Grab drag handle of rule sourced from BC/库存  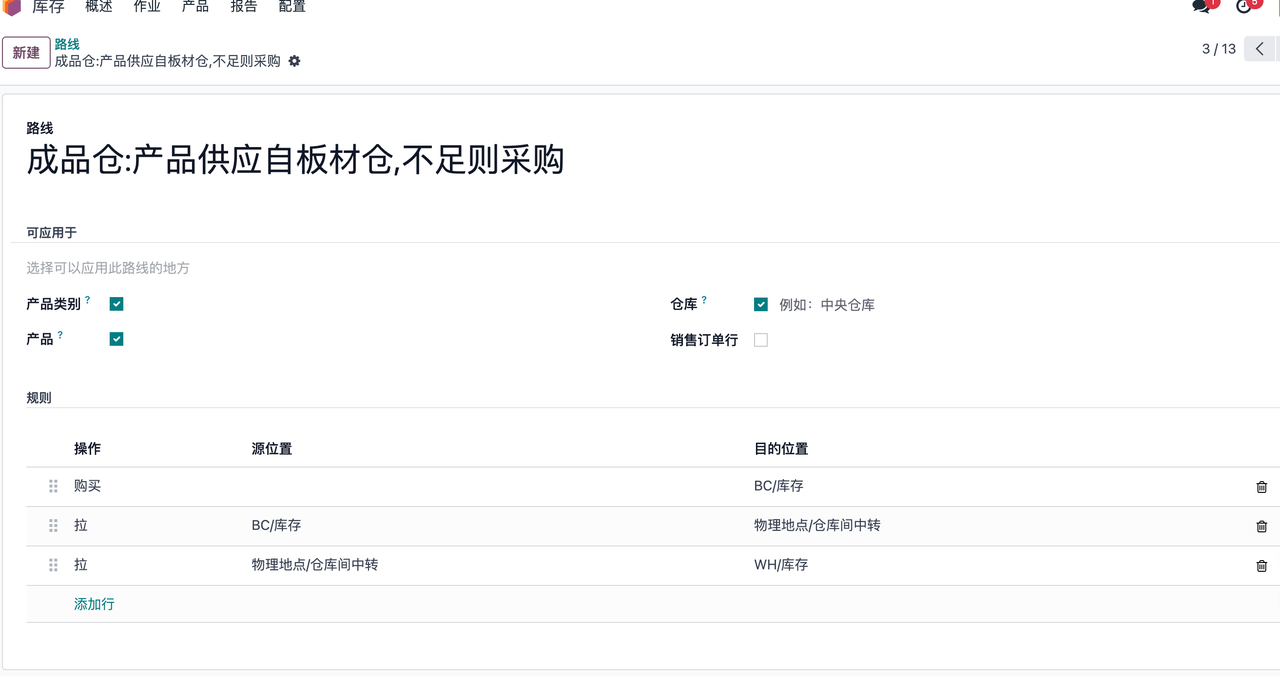pyautogui.click(x=53, y=525)
